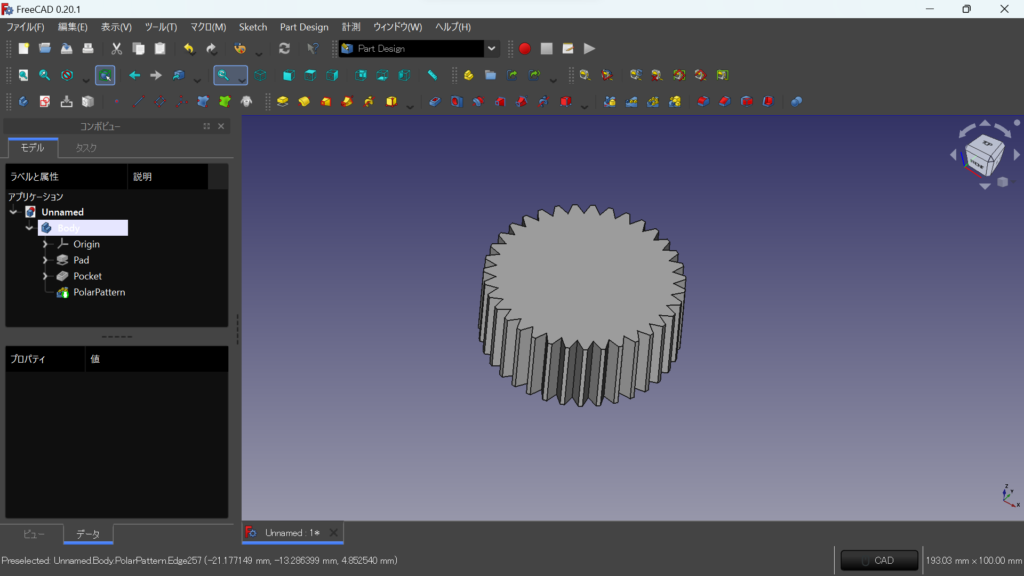Screen dimensions: 1024x576
Task: Click the Copy icon in toolbar
Action: click(138, 49)
